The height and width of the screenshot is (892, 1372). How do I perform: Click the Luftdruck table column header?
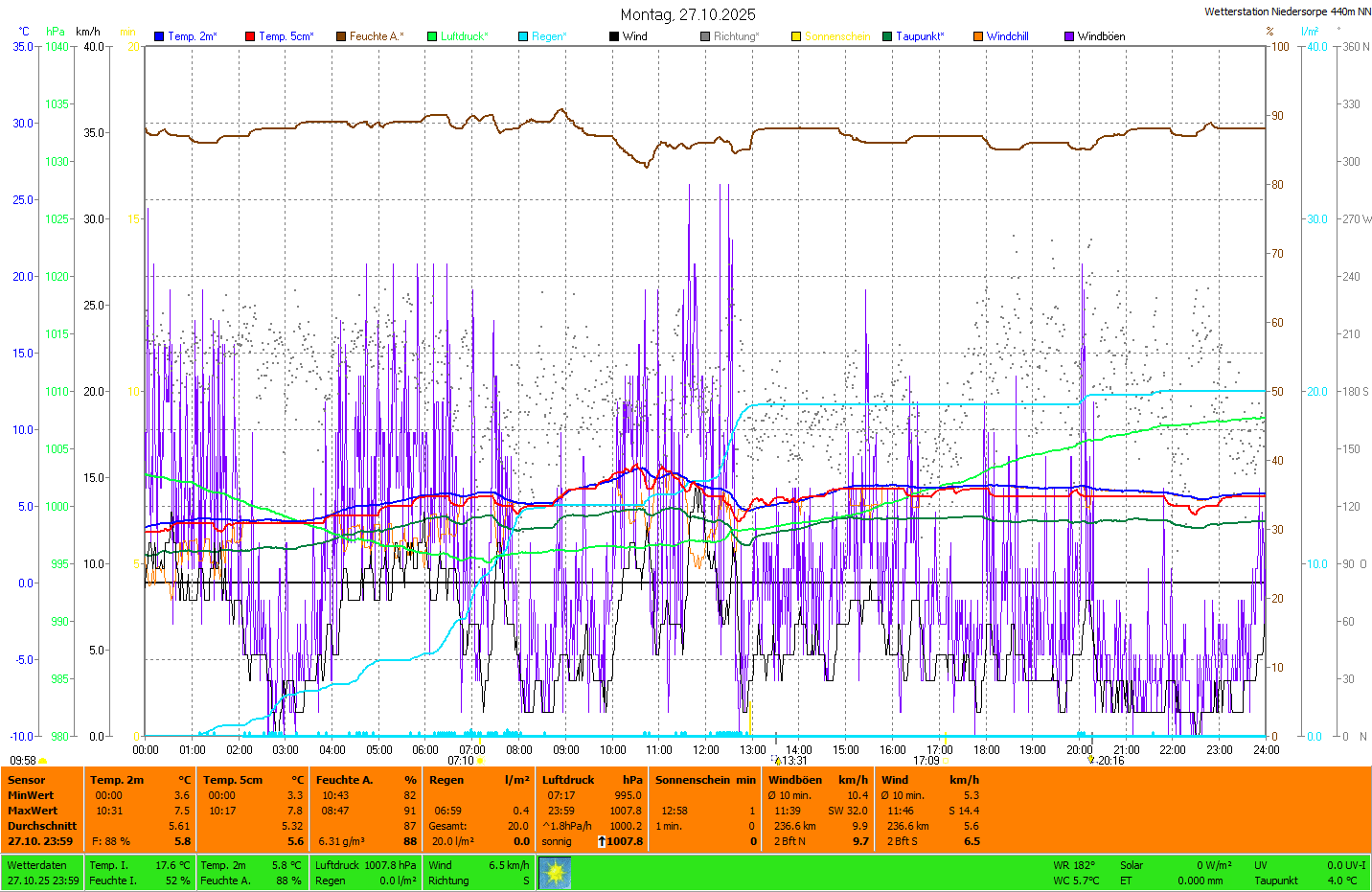[x=568, y=780]
